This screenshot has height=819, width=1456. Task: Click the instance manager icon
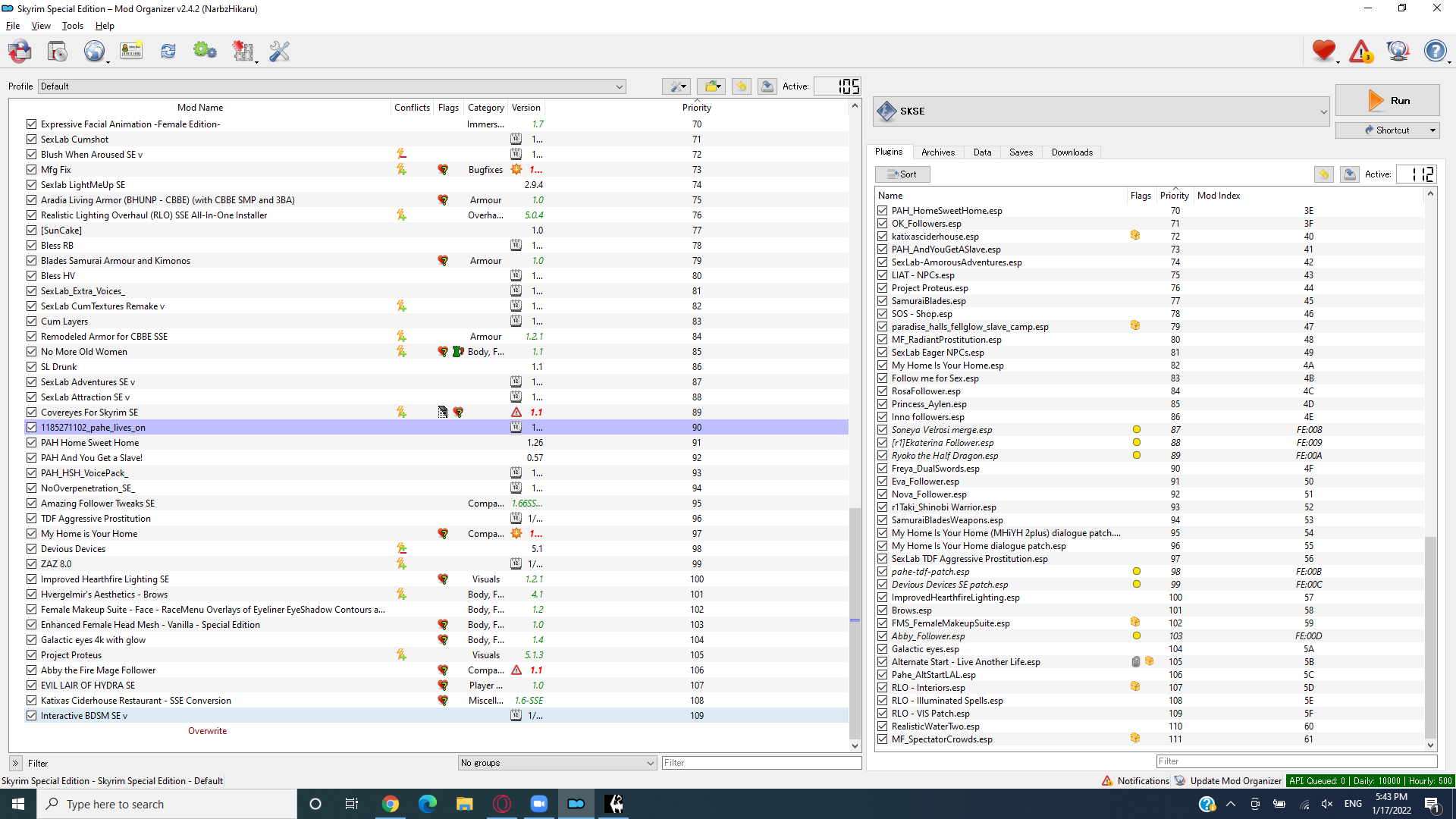tap(20, 52)
